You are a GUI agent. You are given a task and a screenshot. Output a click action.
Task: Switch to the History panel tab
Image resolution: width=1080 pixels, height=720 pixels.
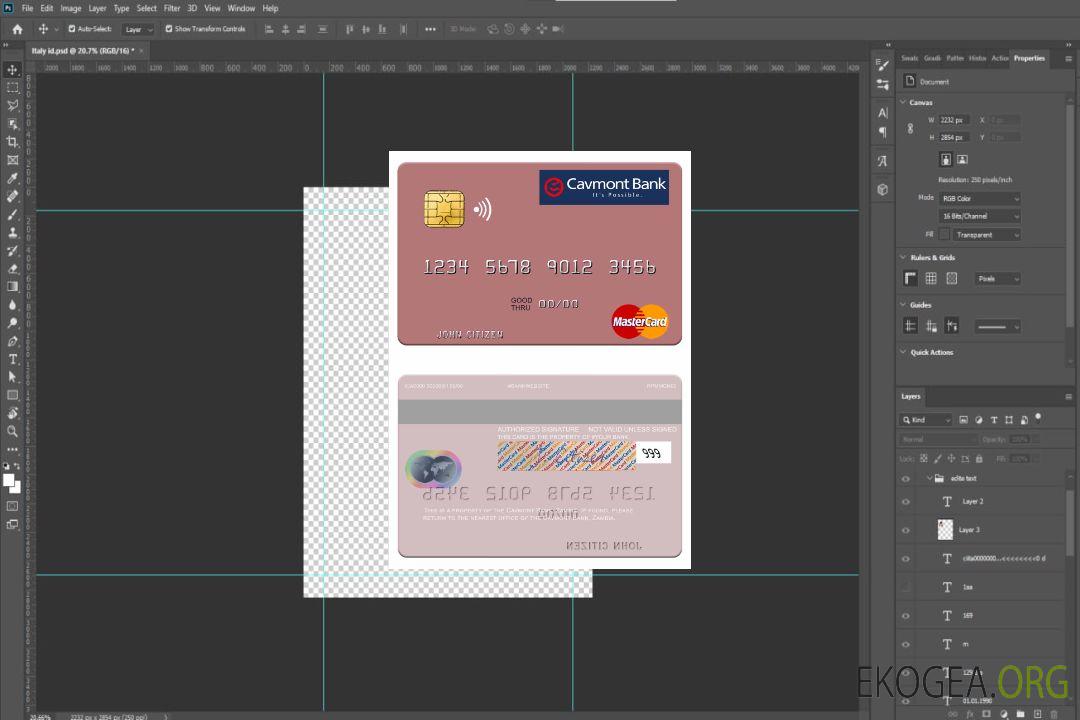point(977,59)
